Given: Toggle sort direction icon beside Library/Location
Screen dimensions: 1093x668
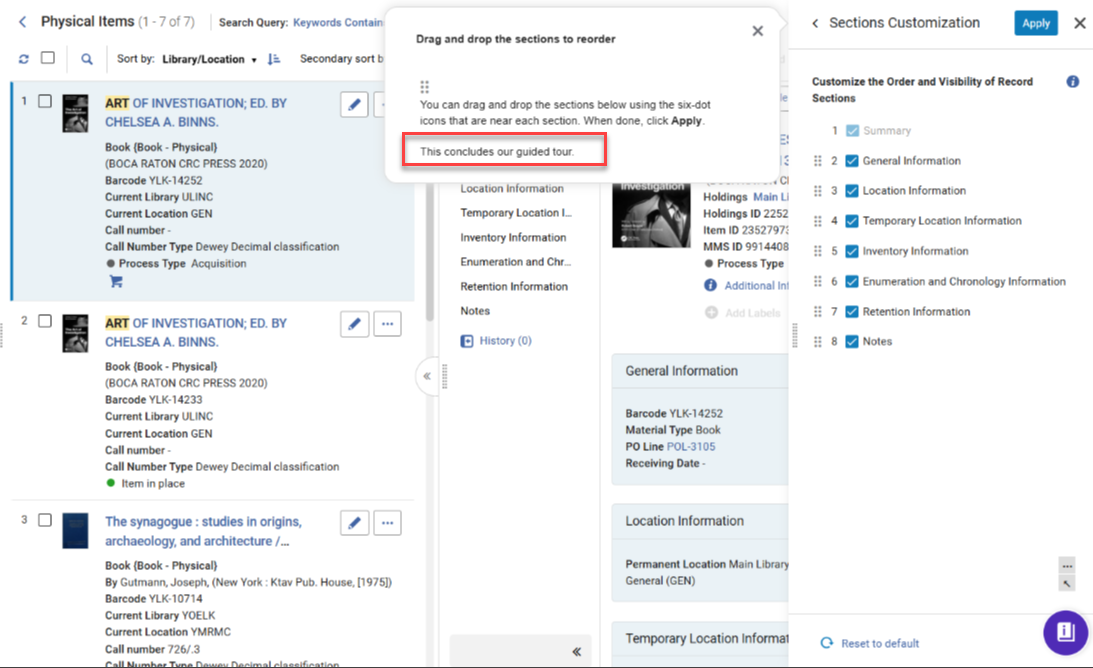Looking at the screenshot, I should pyautogui.click(x=274, y=59).
